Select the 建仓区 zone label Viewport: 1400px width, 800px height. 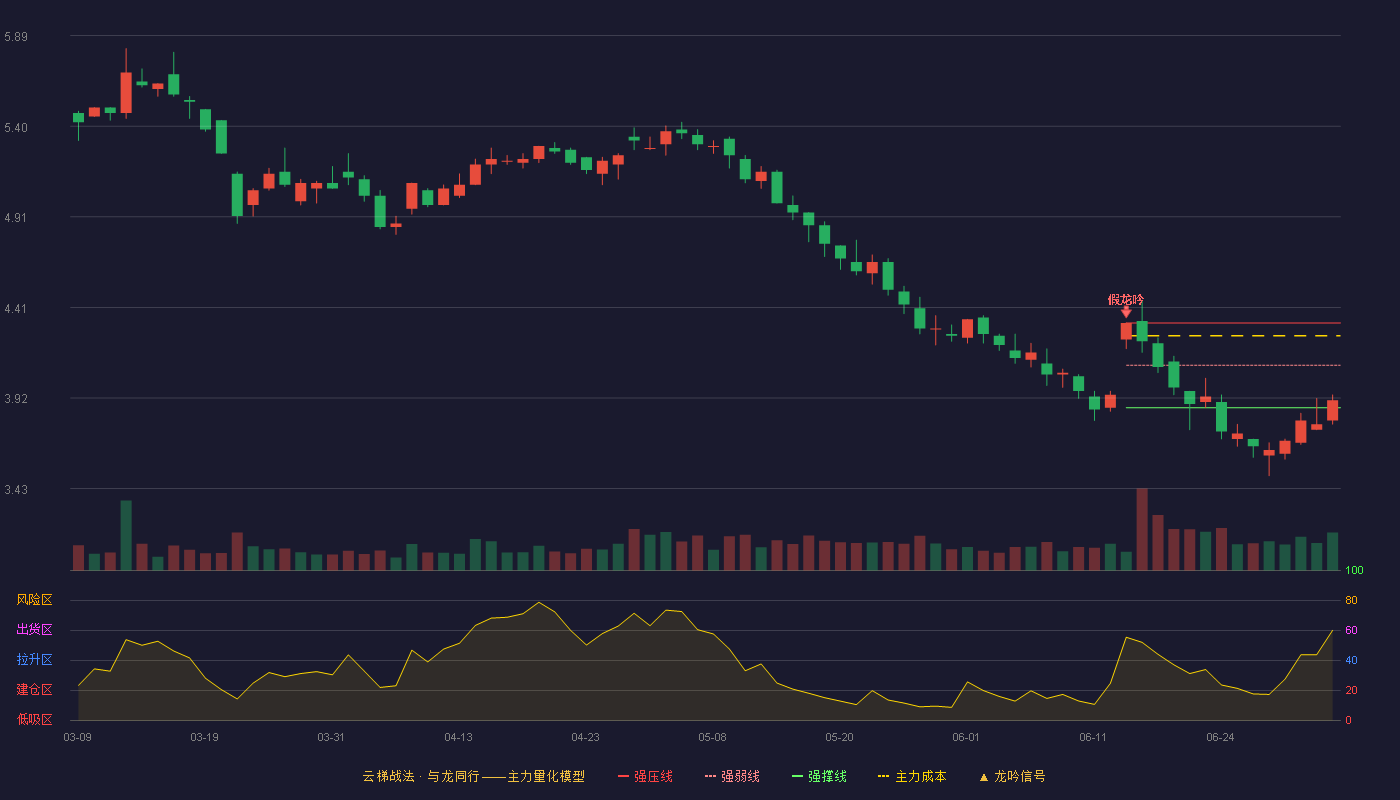coord(34,690)
